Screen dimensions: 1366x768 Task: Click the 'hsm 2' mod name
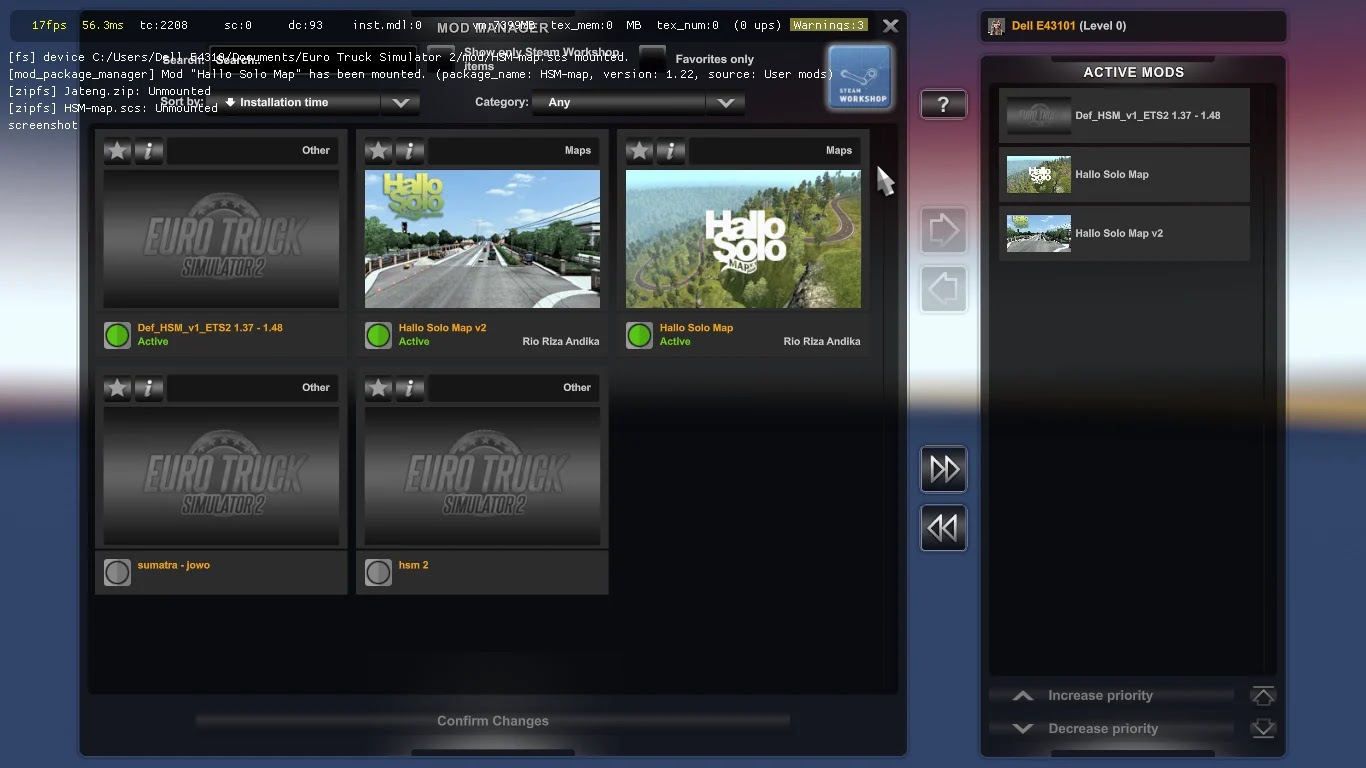tap(414, 565)
